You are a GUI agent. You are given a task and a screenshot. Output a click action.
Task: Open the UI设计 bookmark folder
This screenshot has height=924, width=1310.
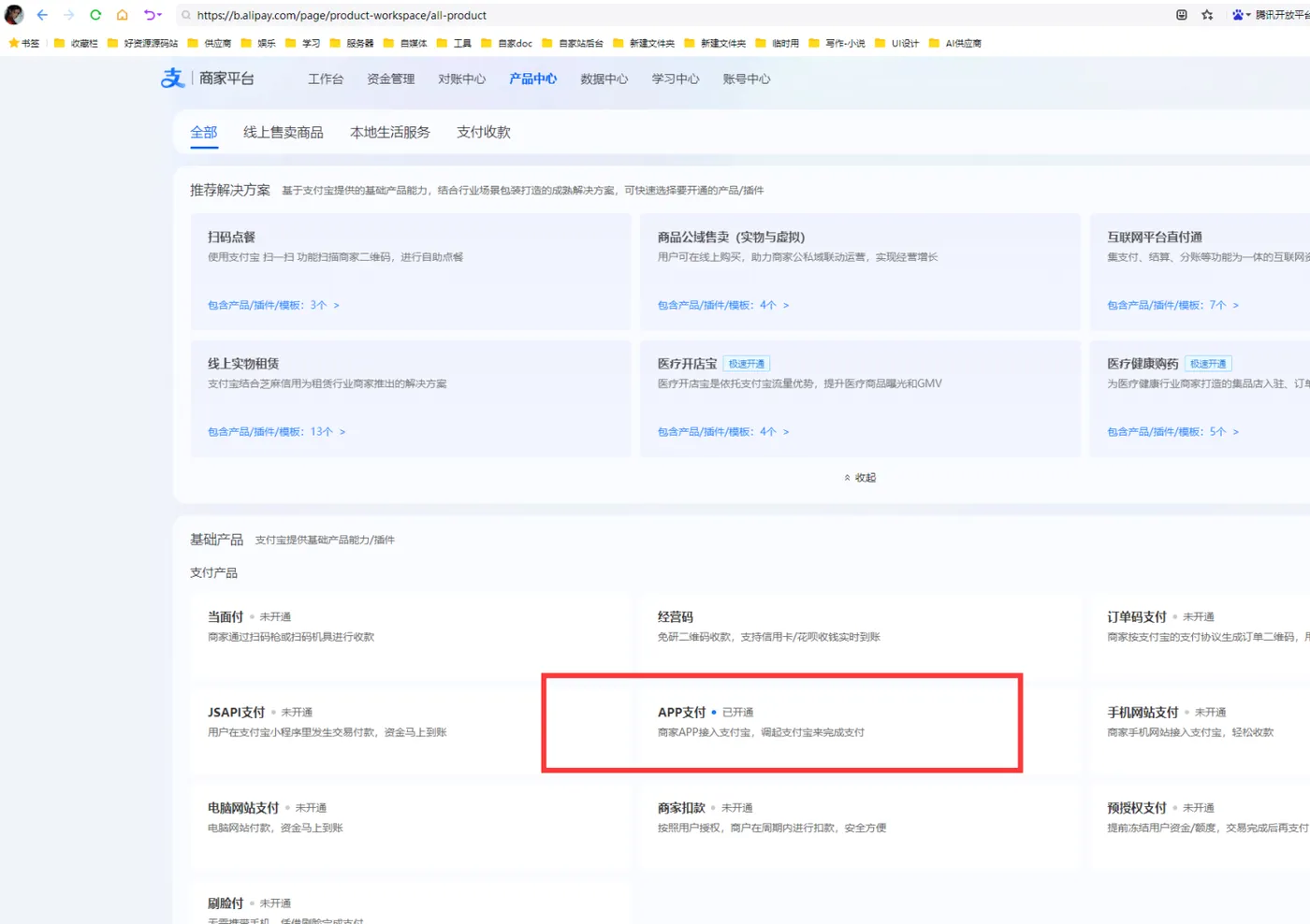point(897,43)
